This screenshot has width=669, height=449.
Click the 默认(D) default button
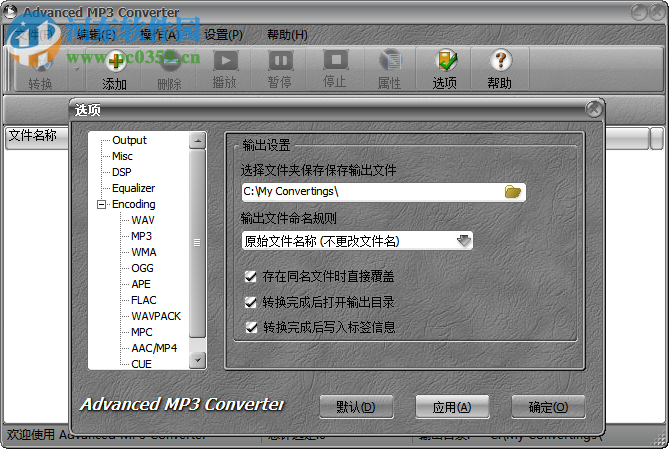[x=356, y=407]
